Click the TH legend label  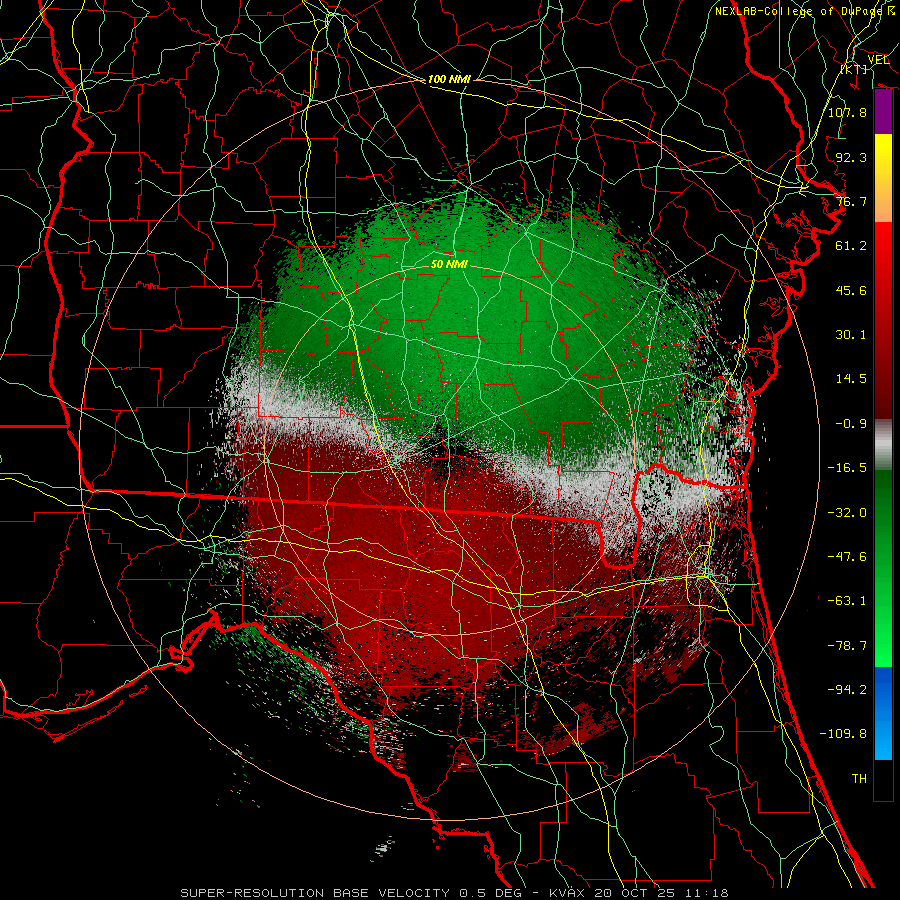(x=859, y=779)
